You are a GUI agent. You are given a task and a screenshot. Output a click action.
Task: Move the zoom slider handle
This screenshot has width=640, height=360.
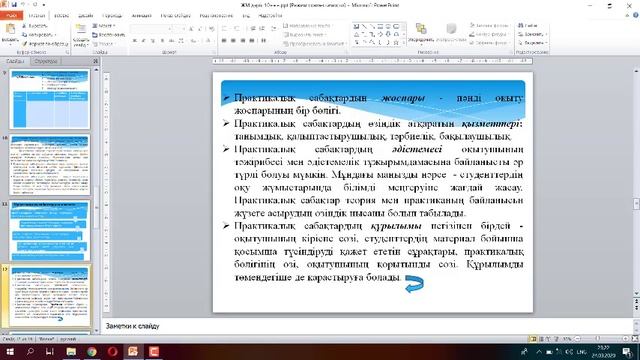[x=597, y=339]
